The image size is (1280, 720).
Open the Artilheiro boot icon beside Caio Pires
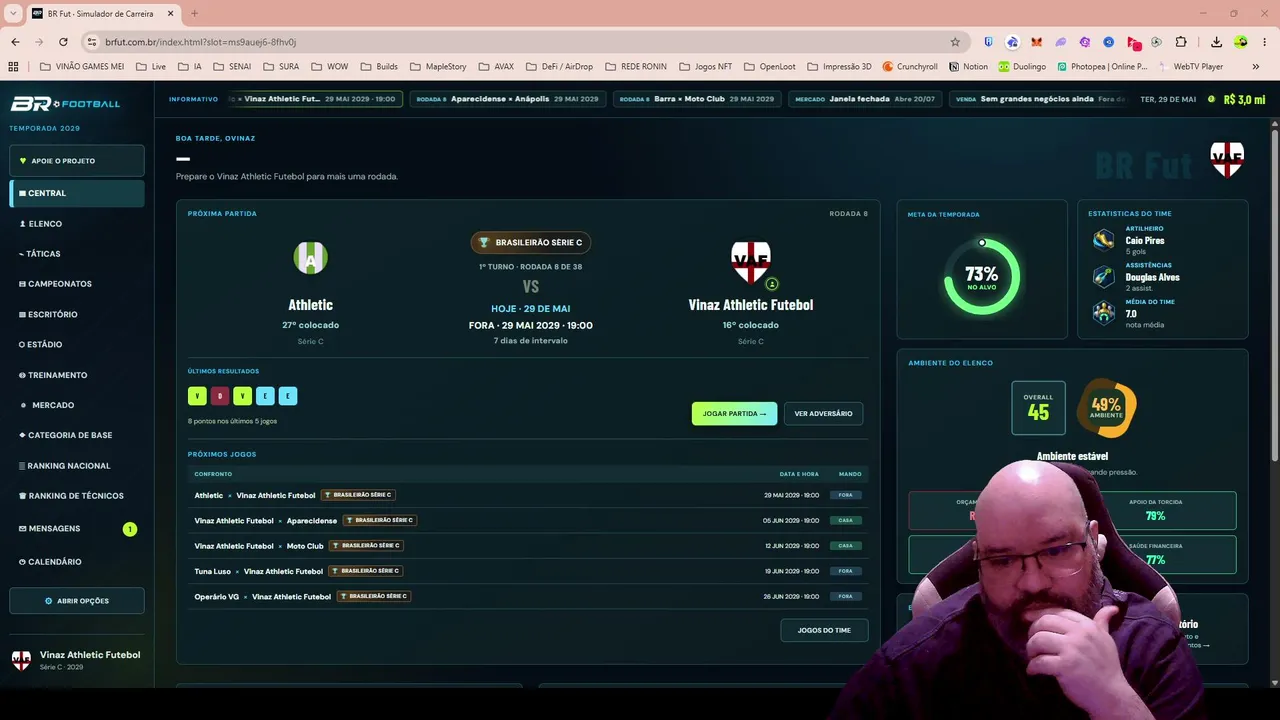click(x=1104, y=240)
